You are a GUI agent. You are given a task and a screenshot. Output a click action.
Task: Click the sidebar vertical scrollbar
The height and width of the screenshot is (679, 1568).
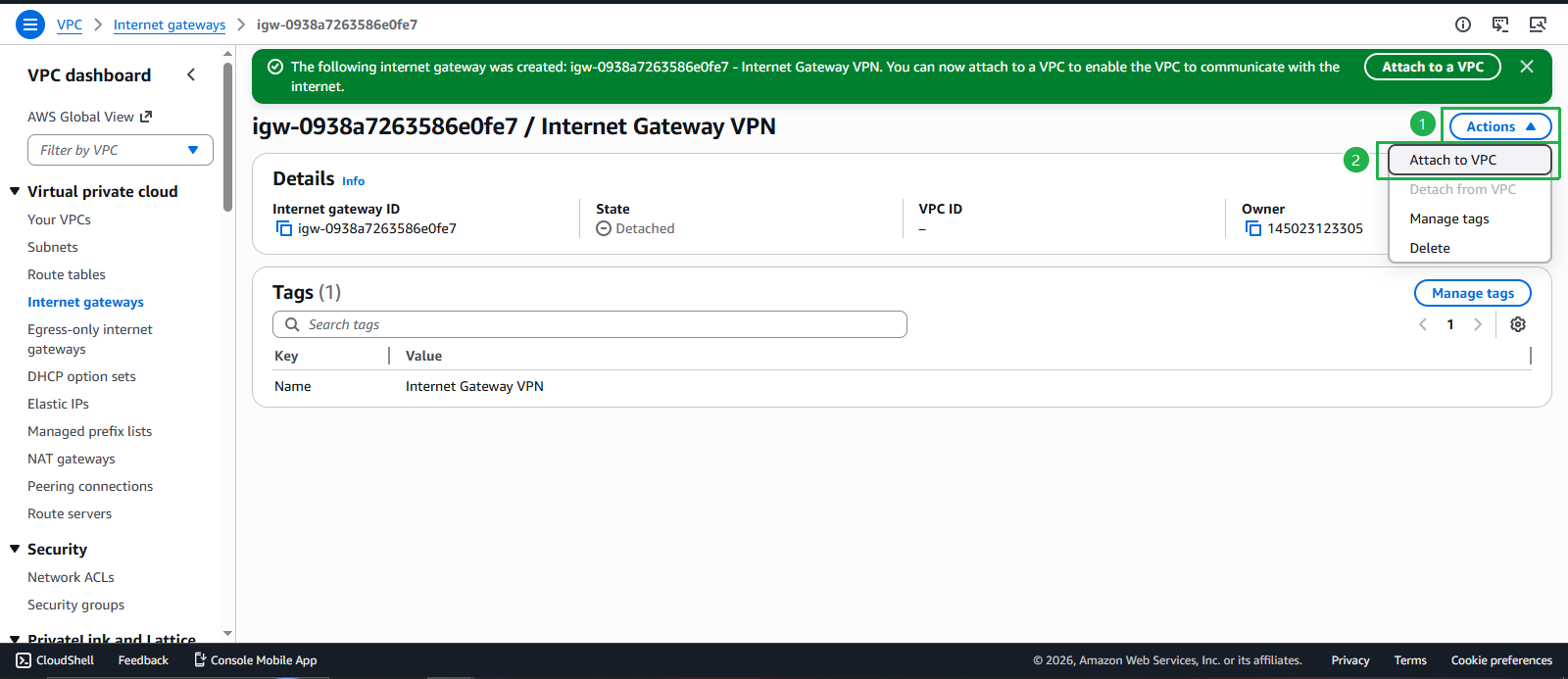pyautogui.click(x=227, y=137)
